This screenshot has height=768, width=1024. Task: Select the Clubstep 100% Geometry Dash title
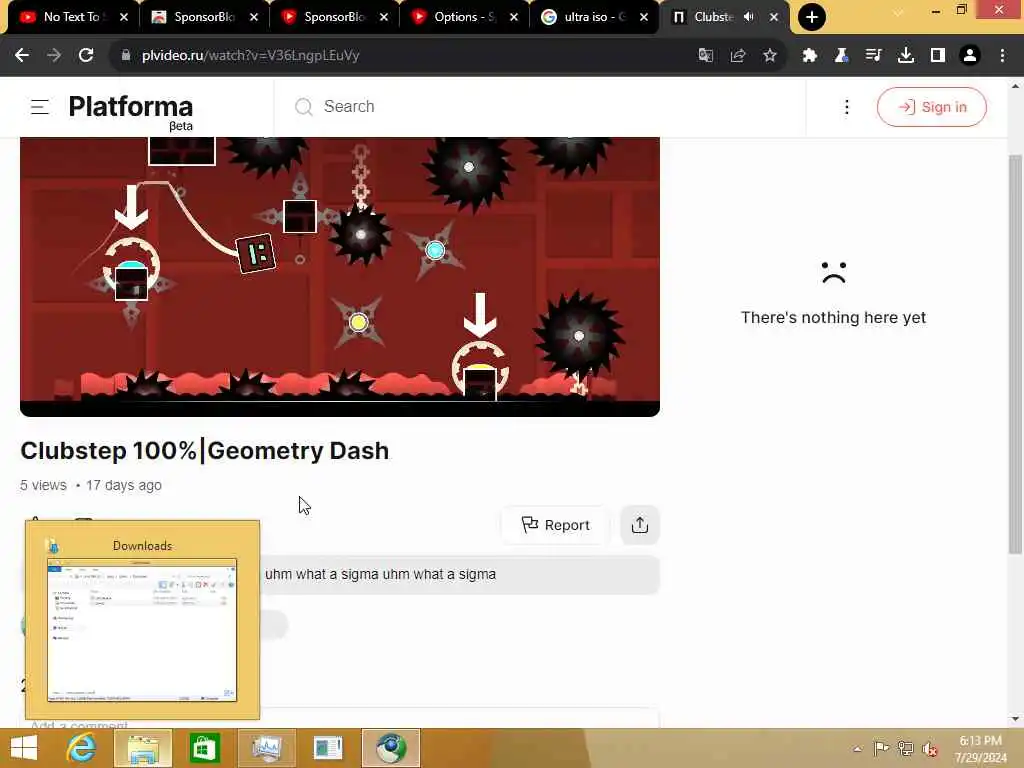click(204, 451)
